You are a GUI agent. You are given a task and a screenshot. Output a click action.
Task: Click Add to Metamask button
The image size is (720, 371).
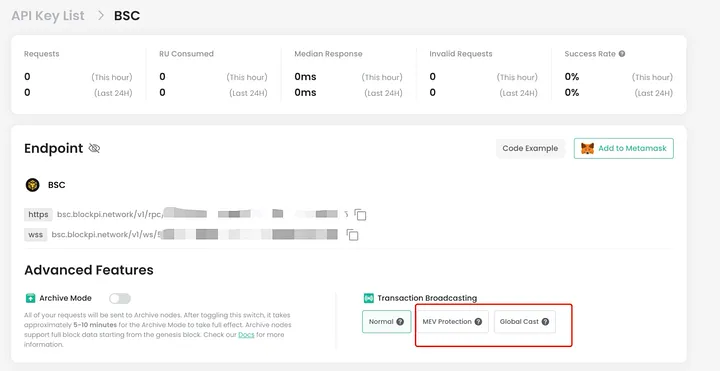point(624,148)
